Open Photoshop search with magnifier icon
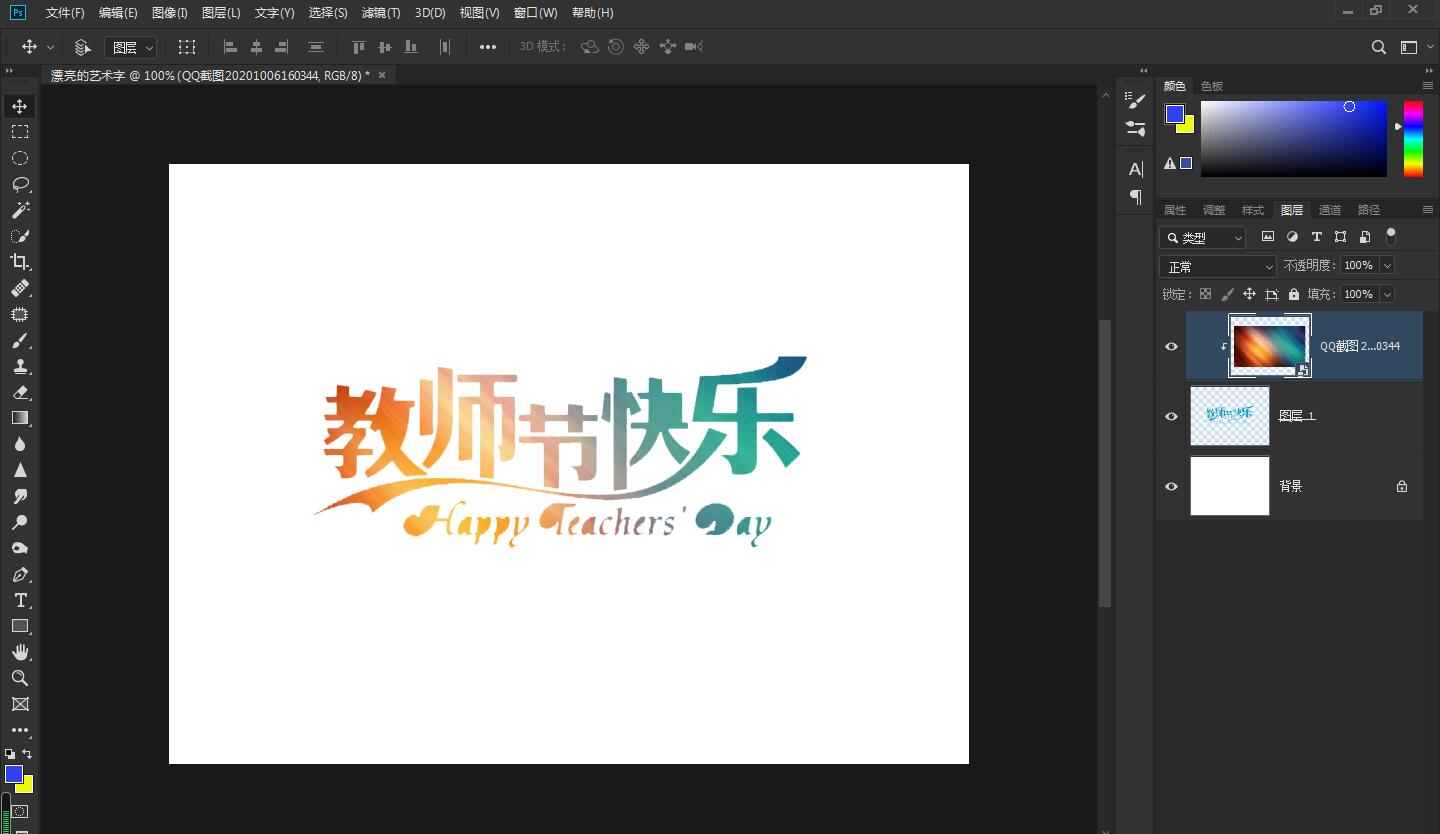 (1379, 46)
